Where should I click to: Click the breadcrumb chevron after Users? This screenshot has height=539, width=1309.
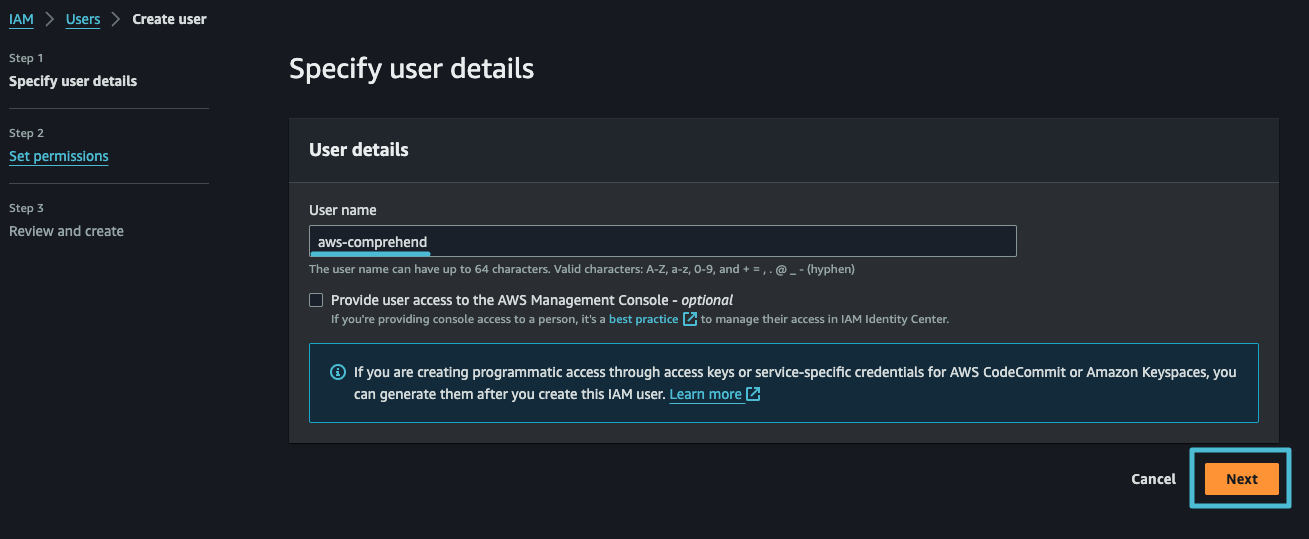116,19
